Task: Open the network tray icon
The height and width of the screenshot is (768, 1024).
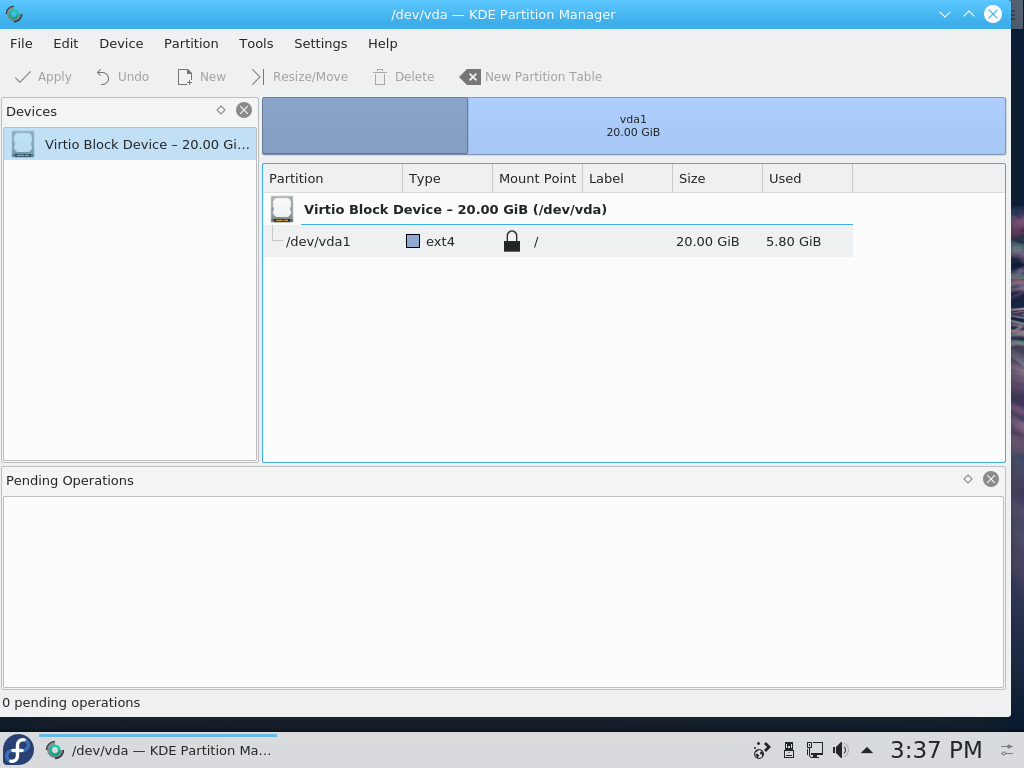Action: point(814,750)
